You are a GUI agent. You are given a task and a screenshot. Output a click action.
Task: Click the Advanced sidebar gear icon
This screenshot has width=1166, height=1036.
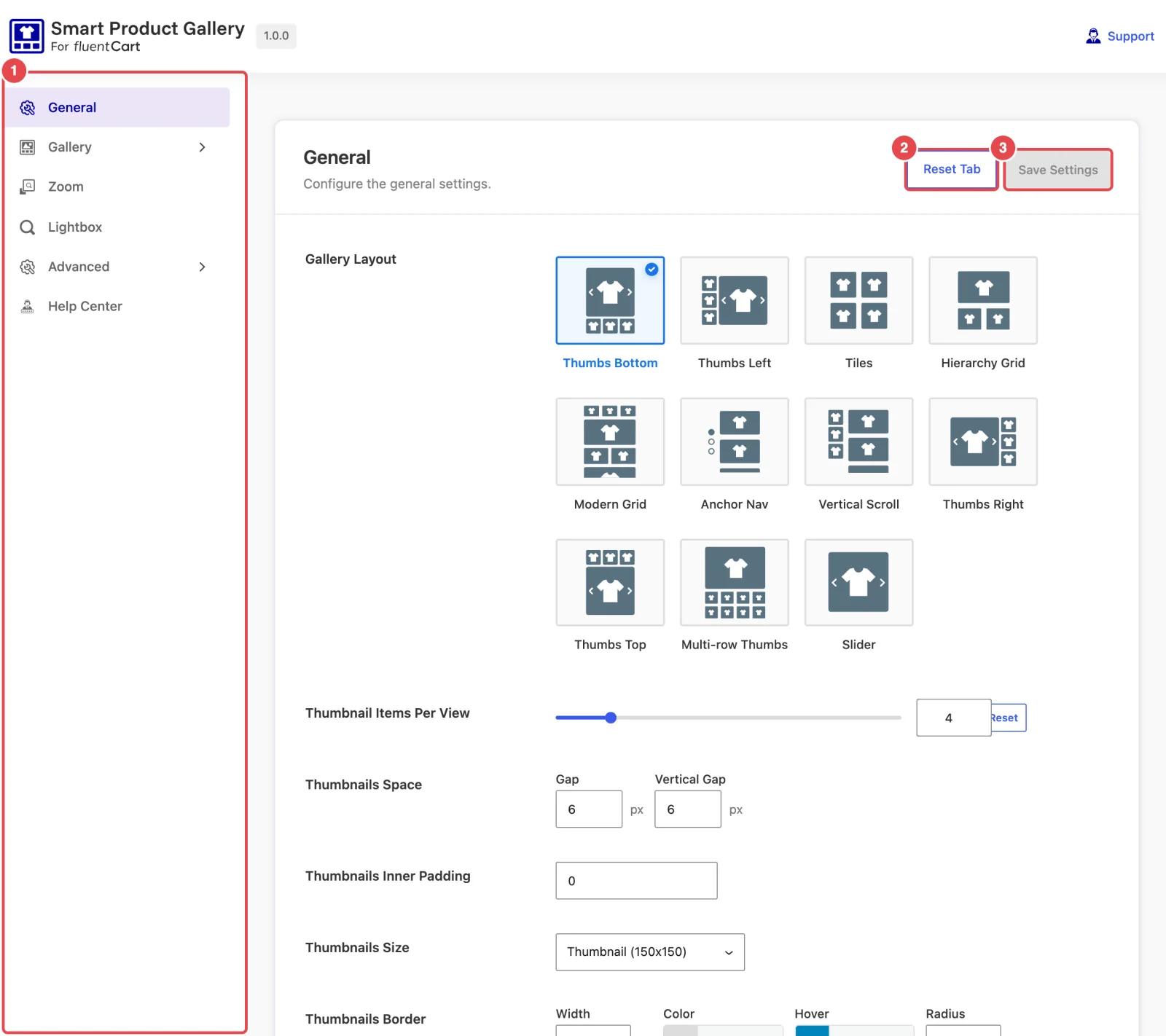28,267
